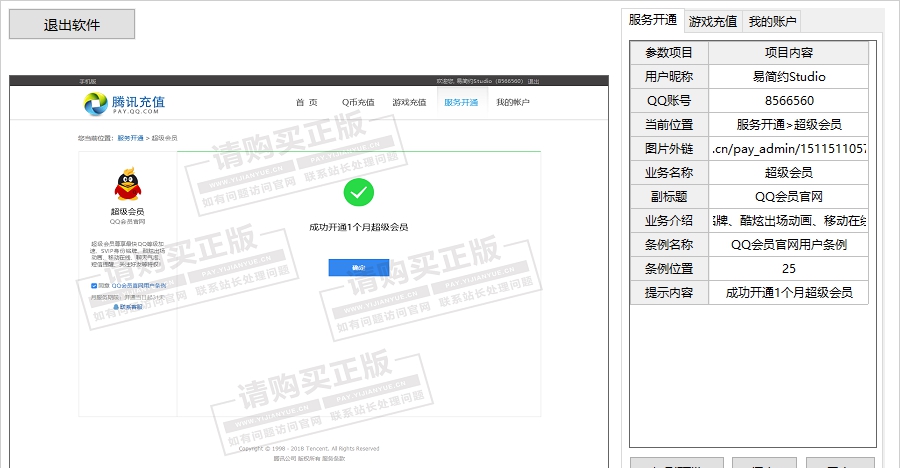Click the 提示内容 row label
900x468 pixels.
click(669, 292)
